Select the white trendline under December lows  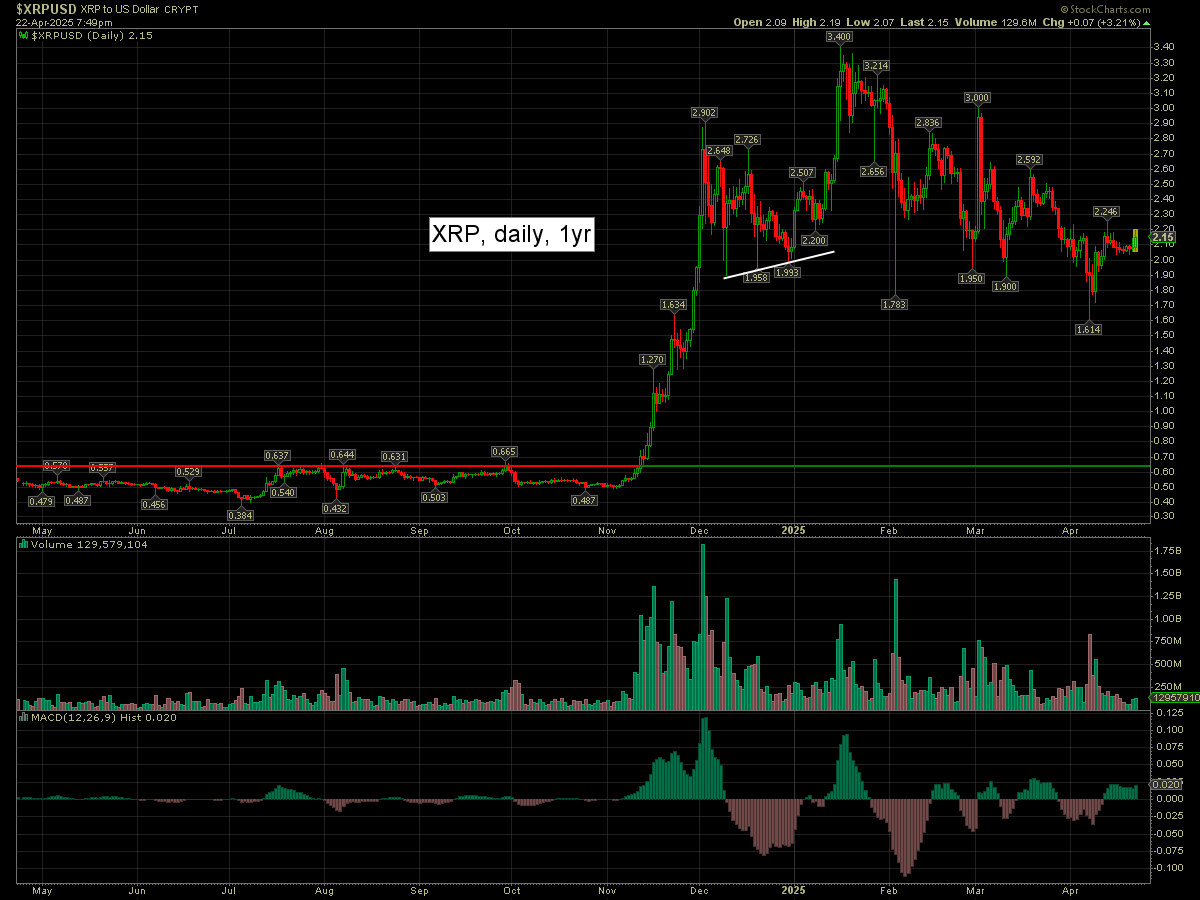(x=779, y=264)
